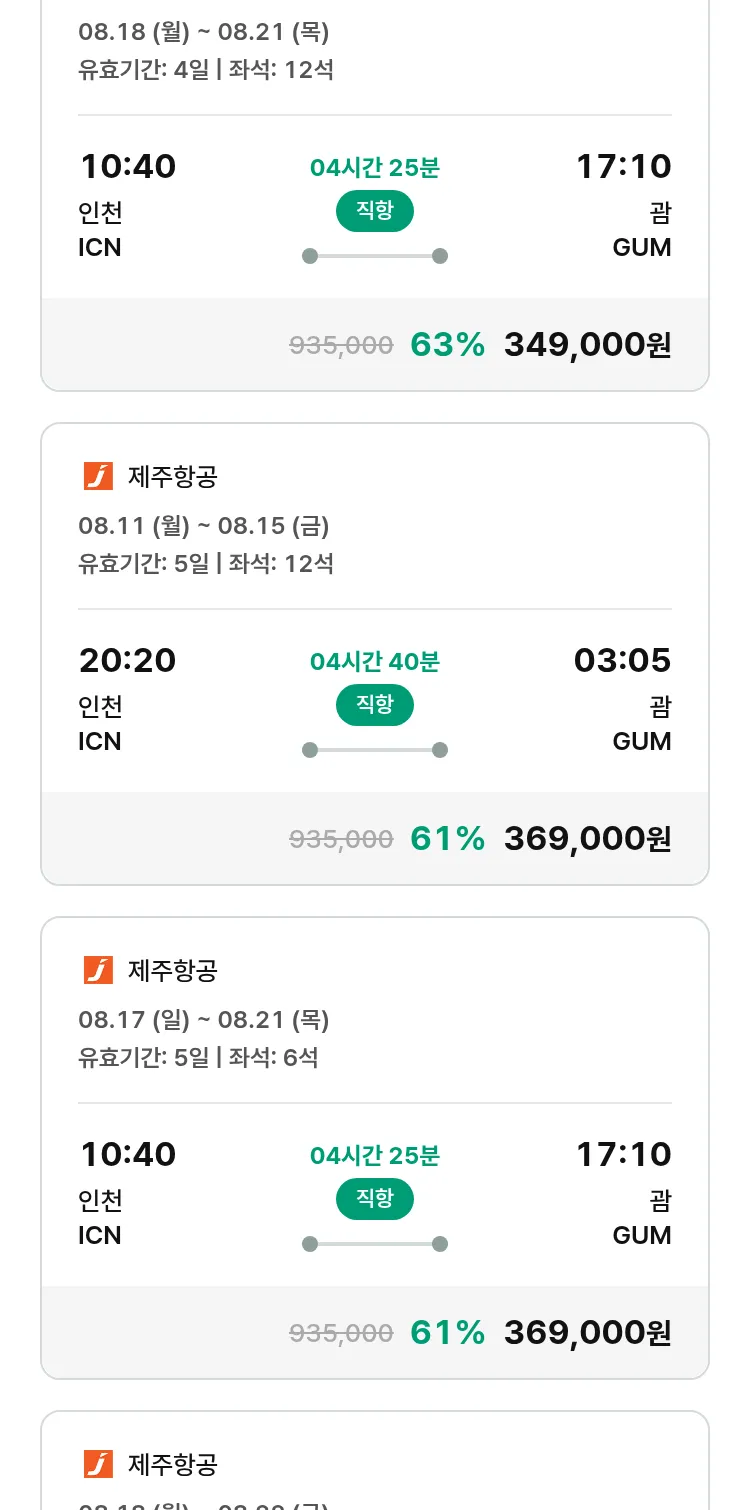Click the route line under the 20:20 flight's 직항 badge
The image size is (750, 1510).
374,750
